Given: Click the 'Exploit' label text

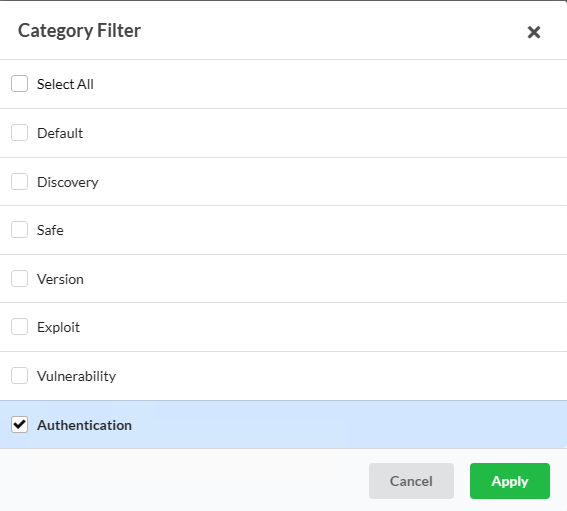Looking at the screenshot, I should pyautogui.click(x=59, y=327).
